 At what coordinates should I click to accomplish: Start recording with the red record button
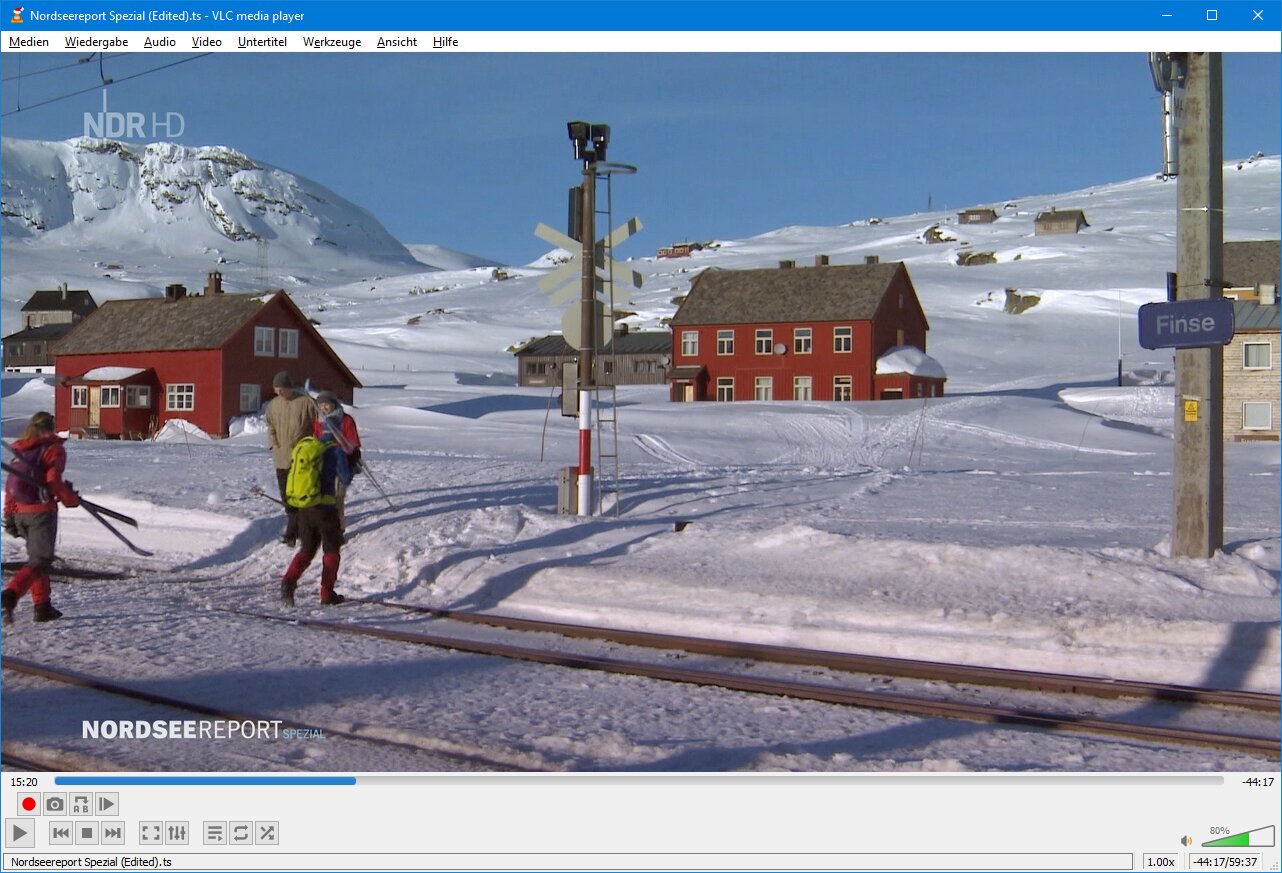[29, 804]
